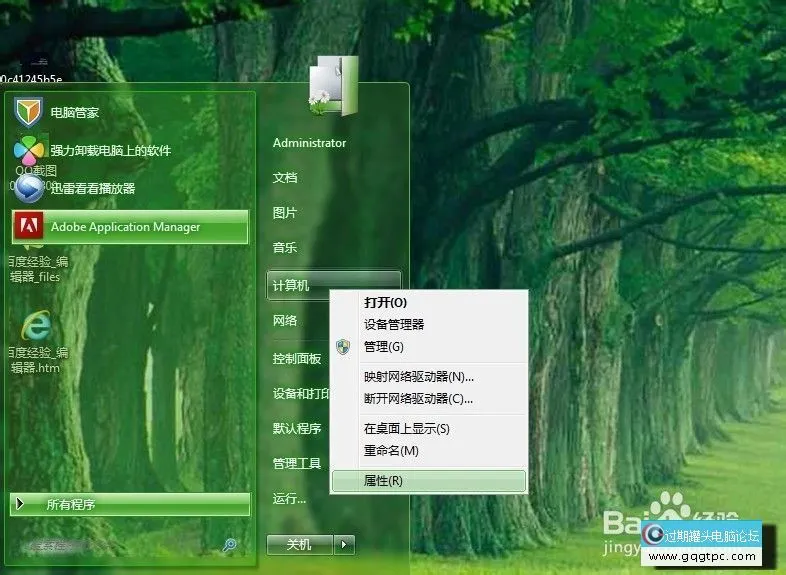Click 迅雷看看播放器 entry text
Image resolution: width=786 pixels, height=575 pixels.
tap(93, 188)
